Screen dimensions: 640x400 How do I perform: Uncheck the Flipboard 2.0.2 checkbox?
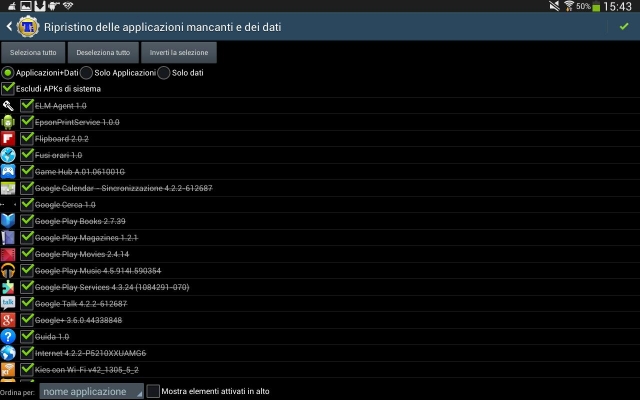pyautogui.click(x=27, y=138)
